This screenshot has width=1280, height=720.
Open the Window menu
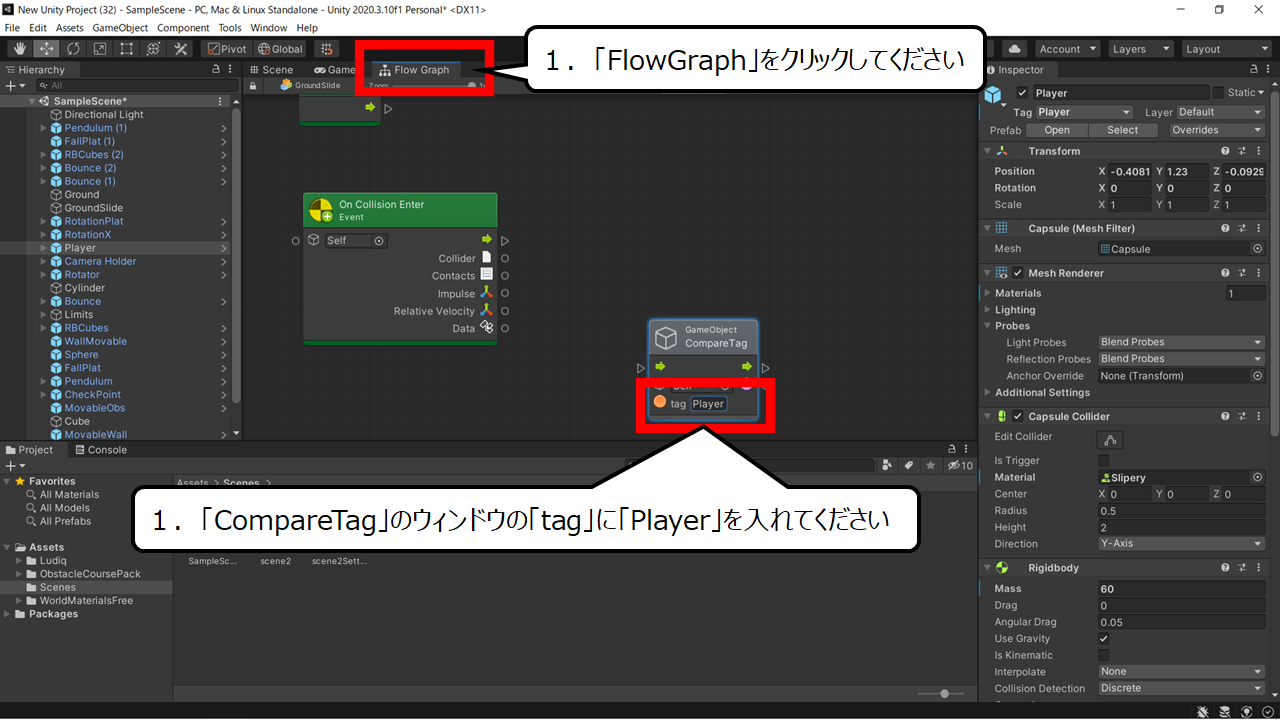268,28
